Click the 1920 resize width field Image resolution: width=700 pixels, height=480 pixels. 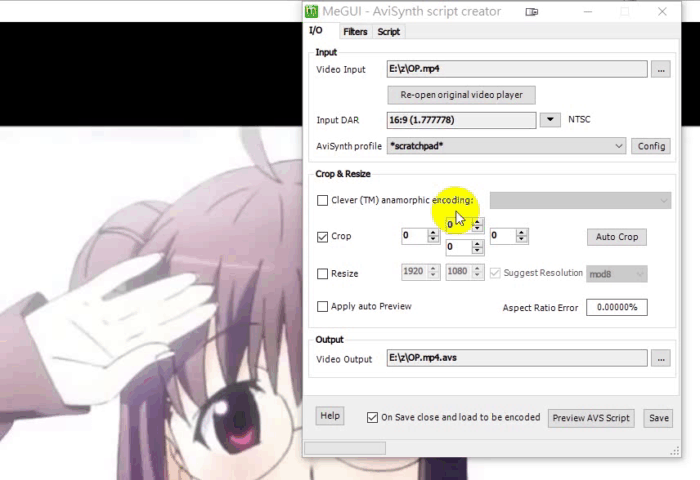[x=415, y=272]
